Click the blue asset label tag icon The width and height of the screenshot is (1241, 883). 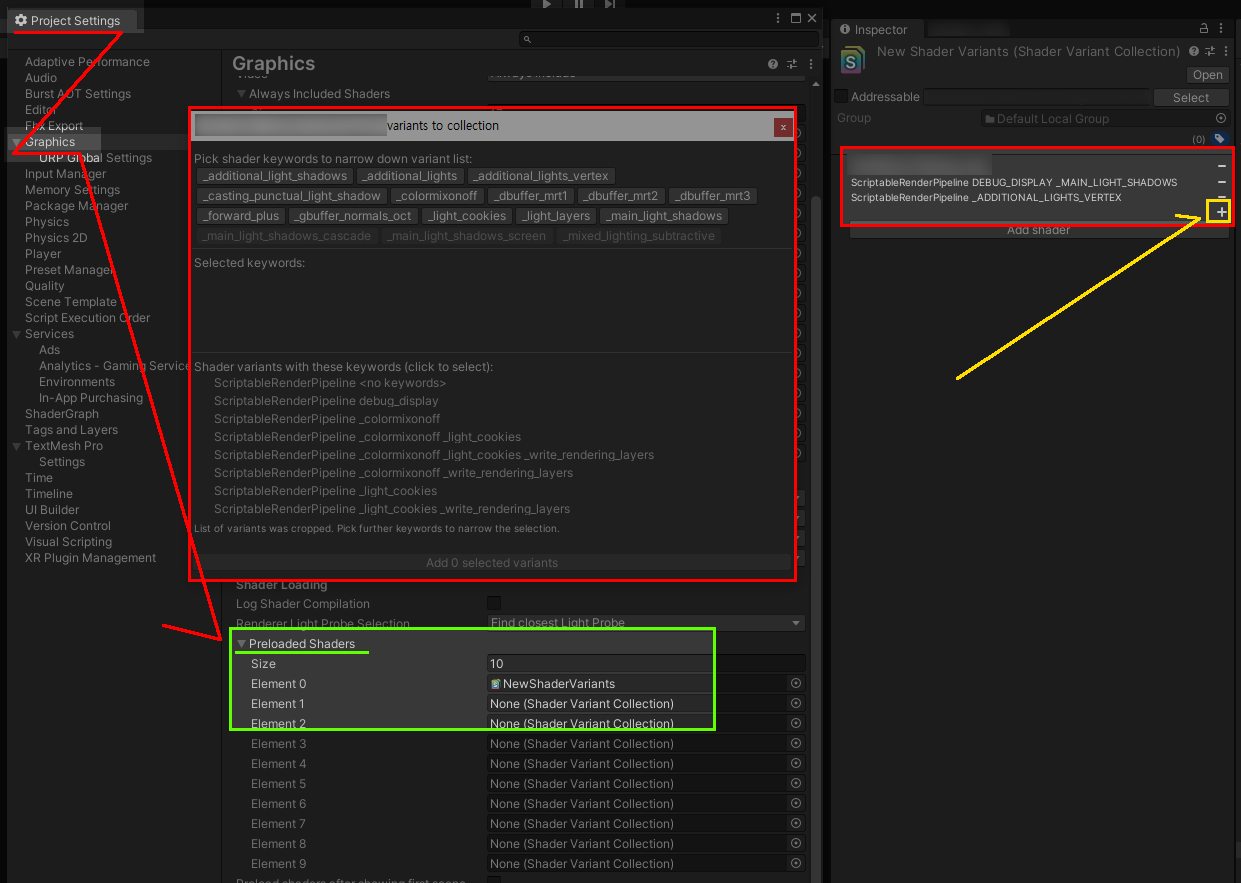tap(1219, 139)
